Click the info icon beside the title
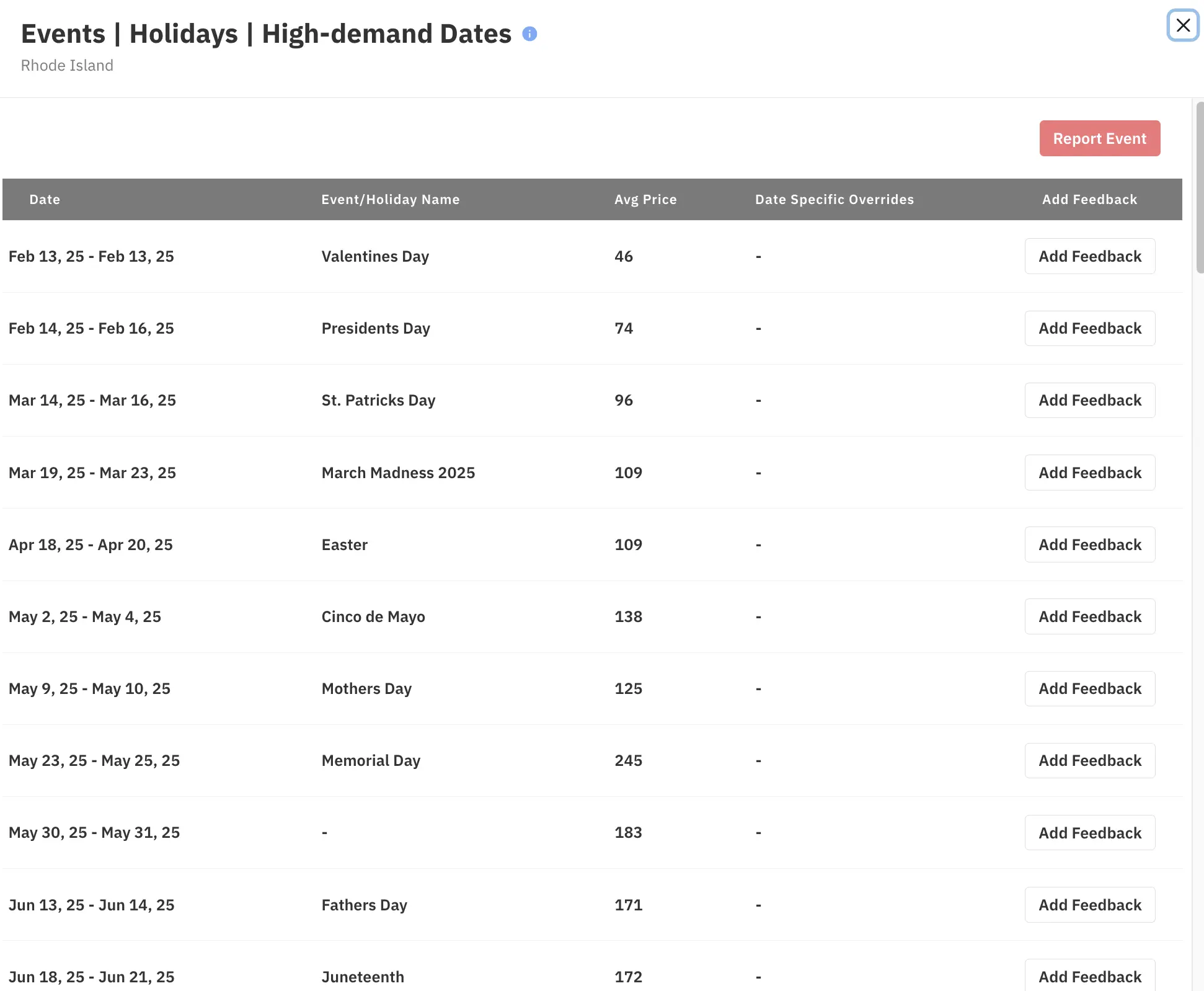Viewport: 1204px width, 991px height. pos(529,34)
